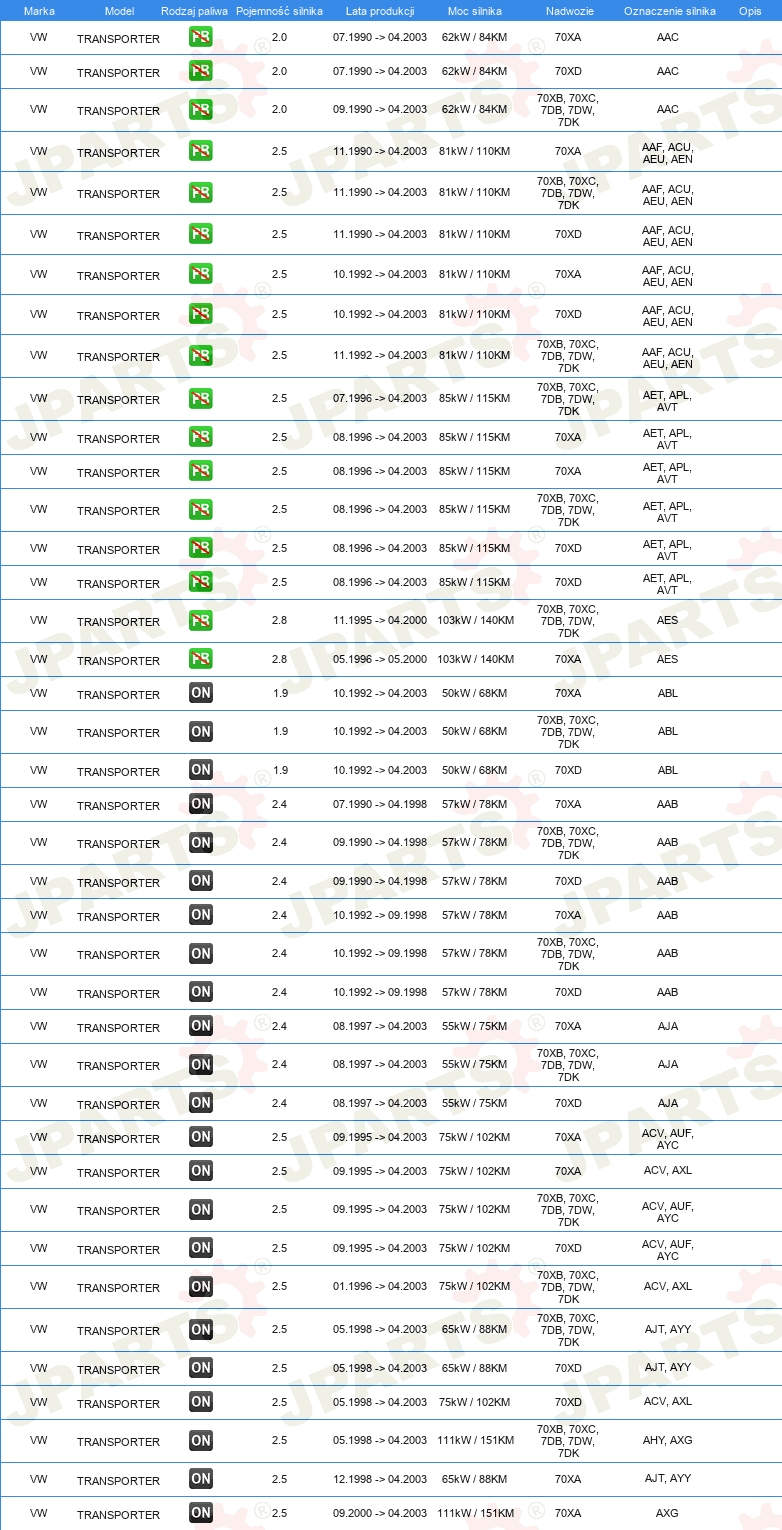The height and width of the screenshot is (1530, 782).
Task: Click the 111kW / 151KM cell in the last row
Action: (x=475, y=1513)
